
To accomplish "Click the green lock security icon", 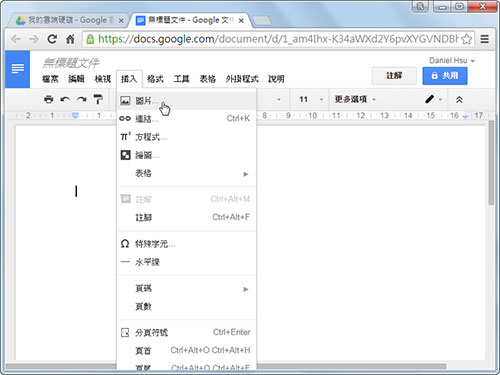I will point(90,39).
